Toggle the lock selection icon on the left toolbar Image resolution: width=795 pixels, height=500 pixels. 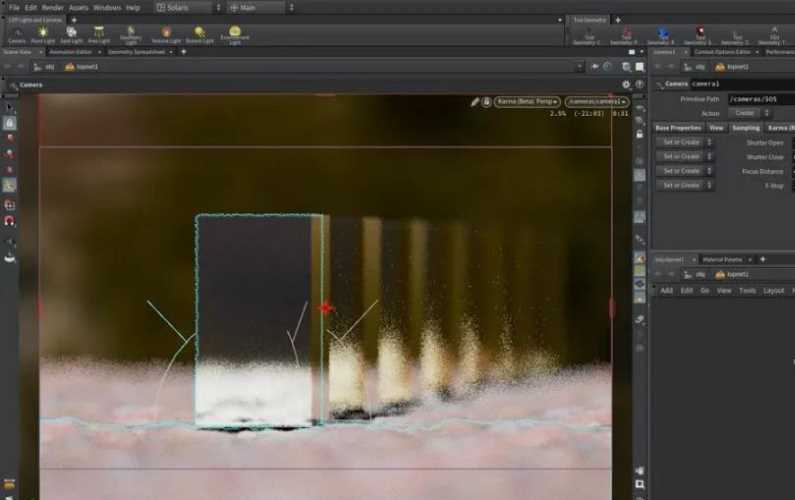[x=9, y=123]
